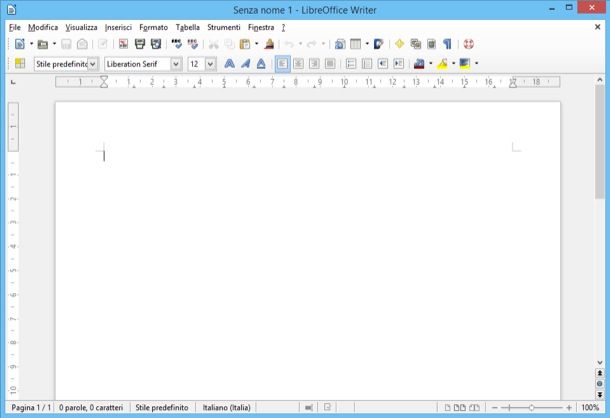Open print preview from the toolbar
Screen dimensions: 610x418
pos(156,44)
